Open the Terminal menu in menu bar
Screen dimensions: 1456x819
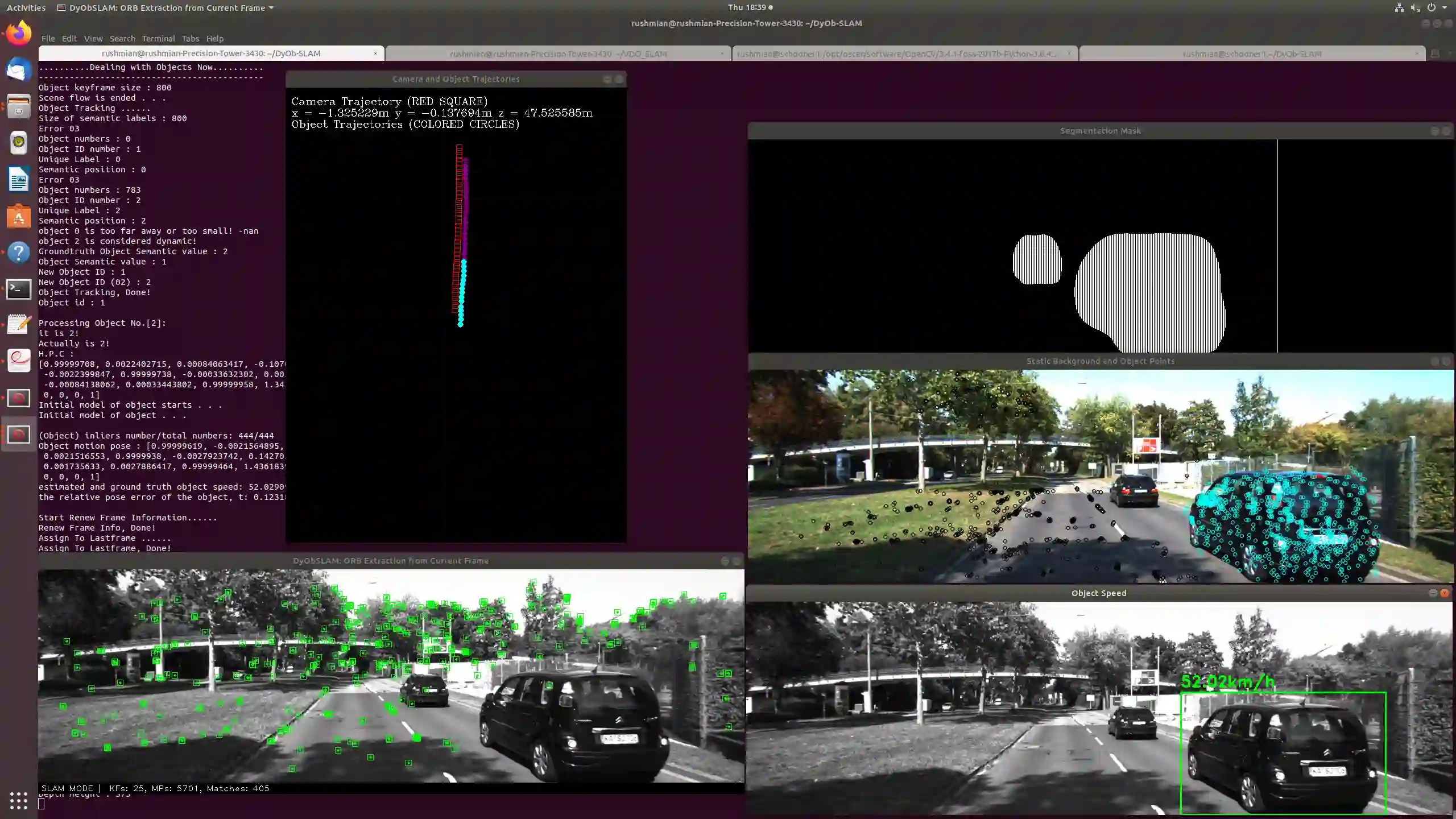coord(158,39)
